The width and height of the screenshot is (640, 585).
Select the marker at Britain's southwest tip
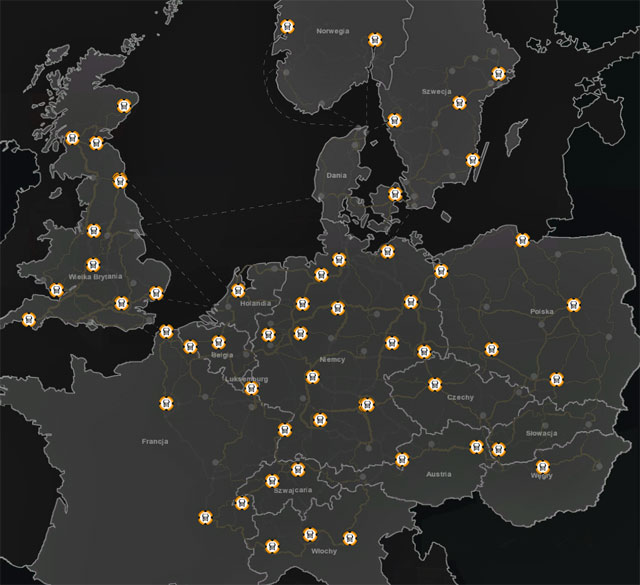(x=27, y=320)
